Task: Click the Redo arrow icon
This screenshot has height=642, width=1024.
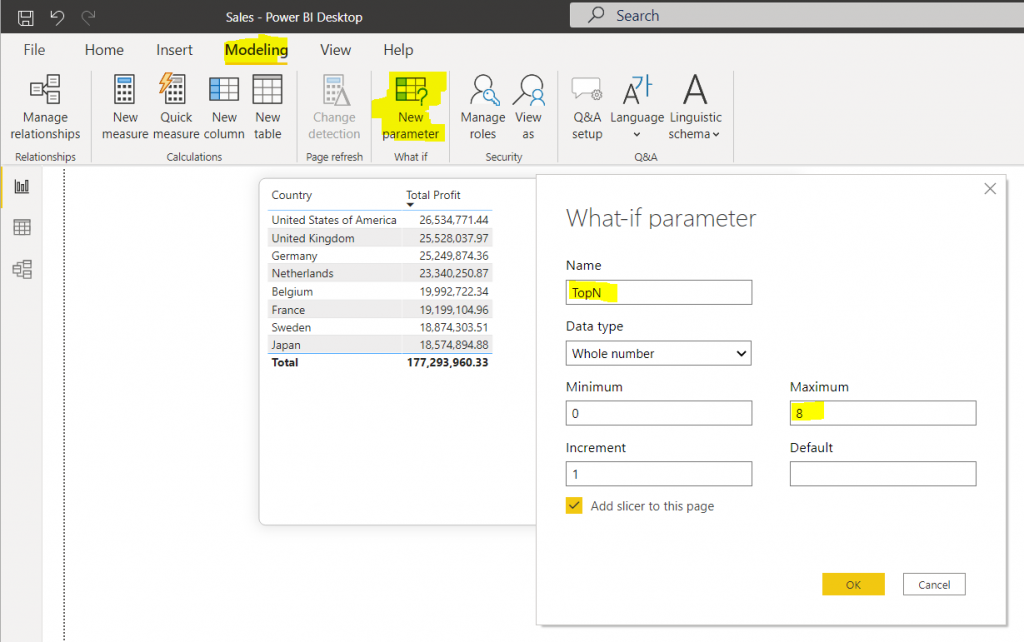Action: coord(88,17)
